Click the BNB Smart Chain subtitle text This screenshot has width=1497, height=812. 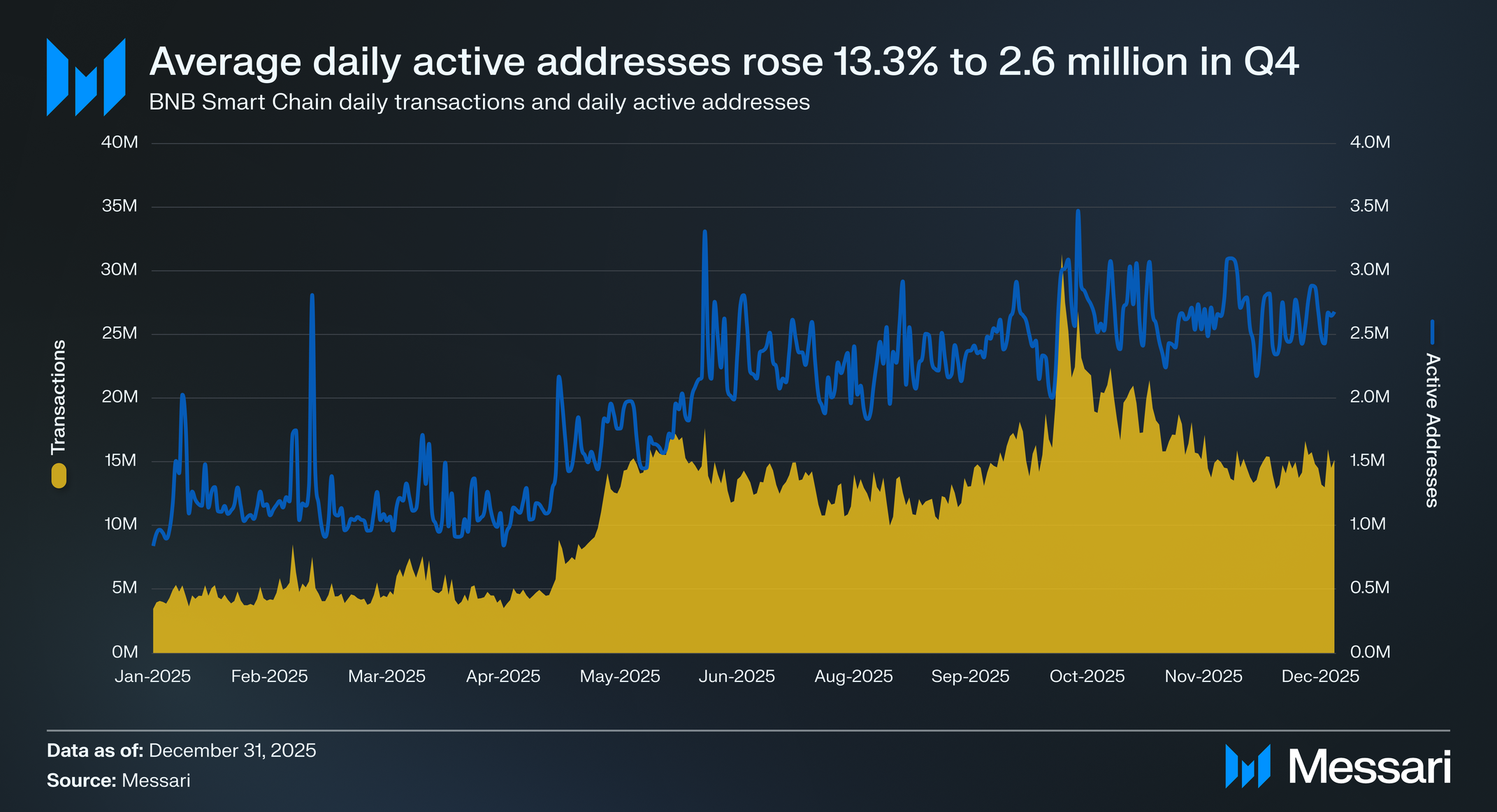[479, 102]
